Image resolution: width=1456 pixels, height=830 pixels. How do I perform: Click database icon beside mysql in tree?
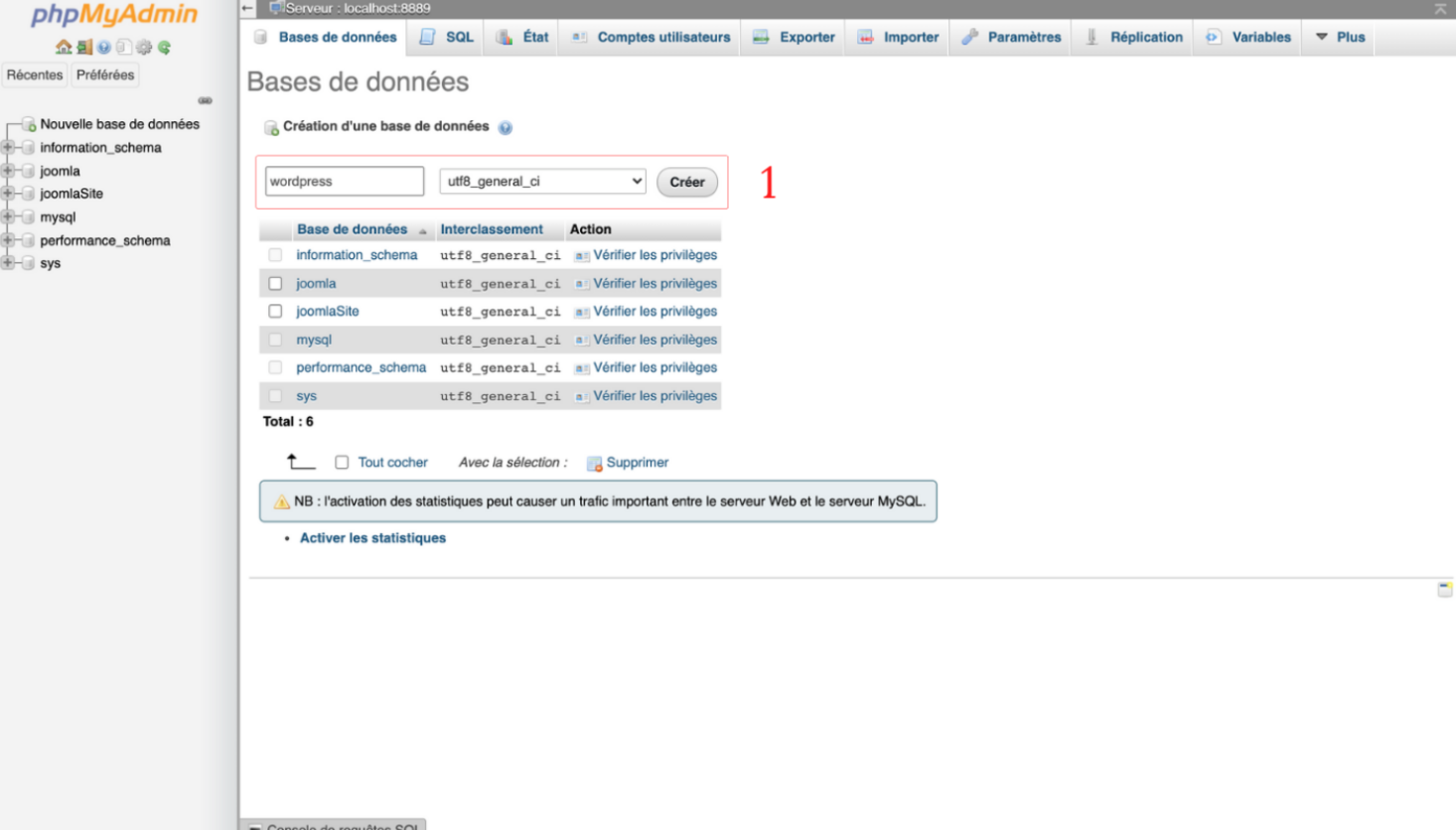(x=29, y=216)
